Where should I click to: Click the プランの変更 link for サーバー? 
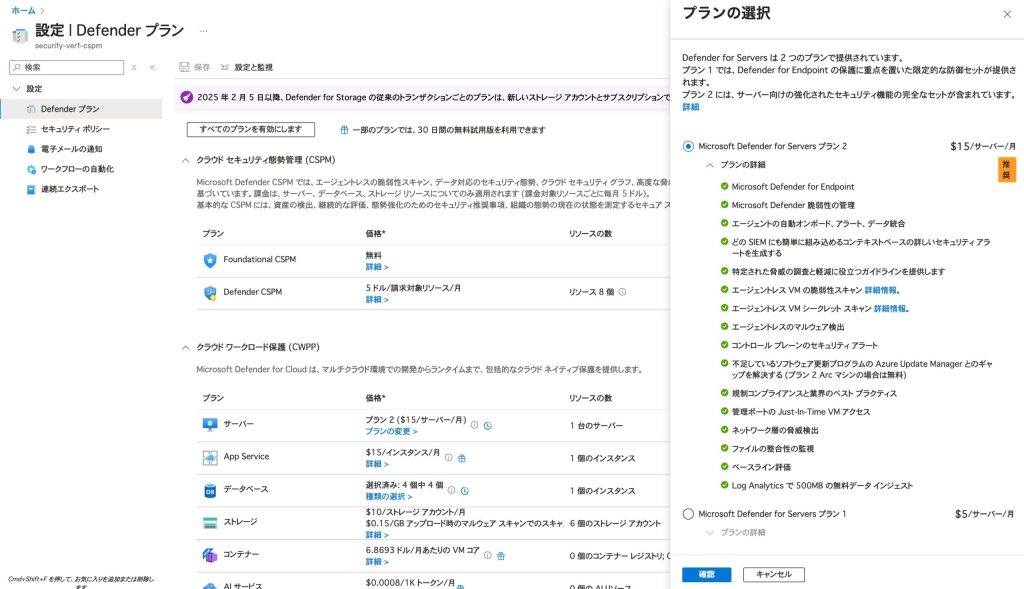tap(392, 431)
